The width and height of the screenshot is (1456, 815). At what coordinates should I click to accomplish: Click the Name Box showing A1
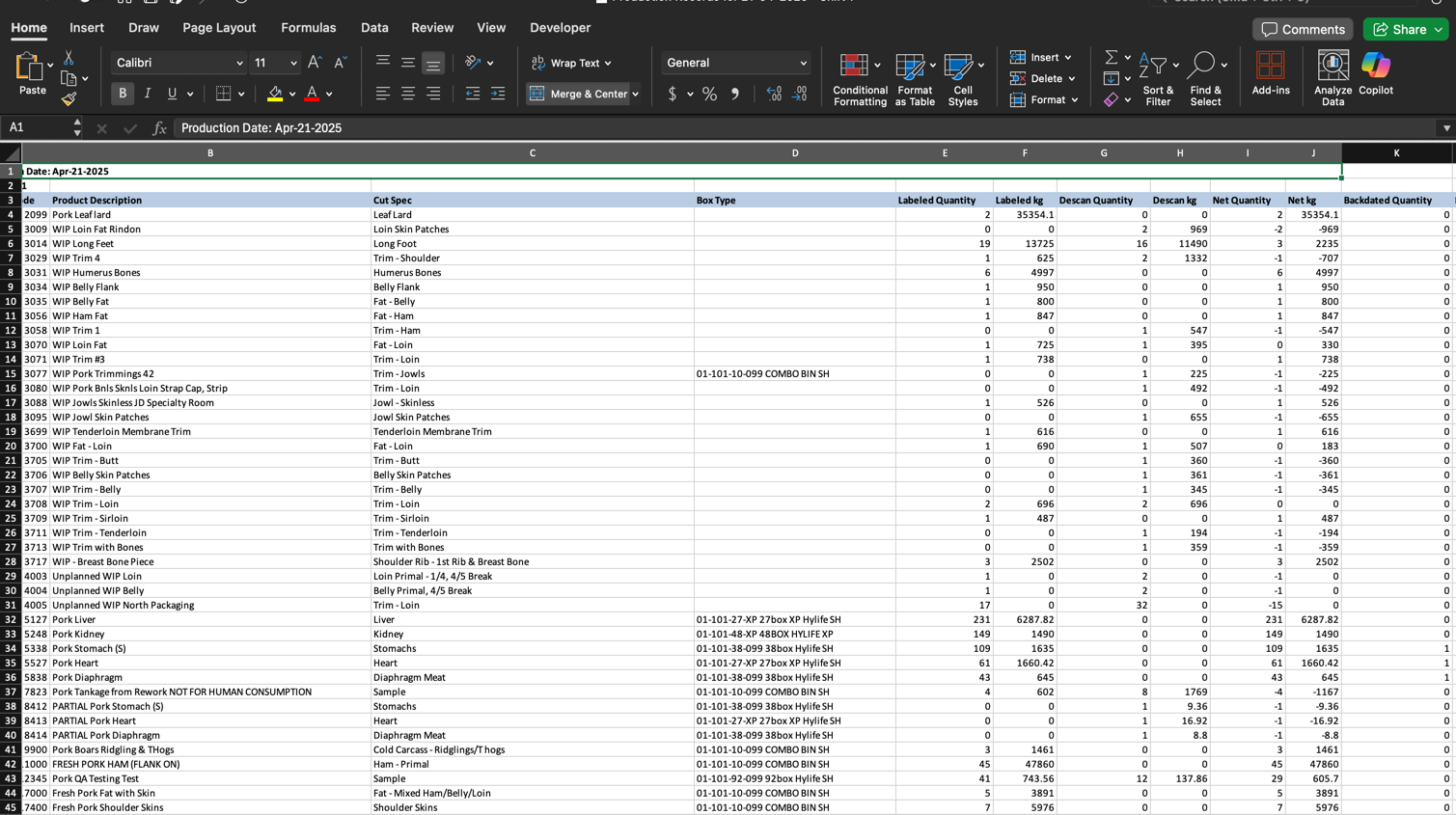(39, 127)
